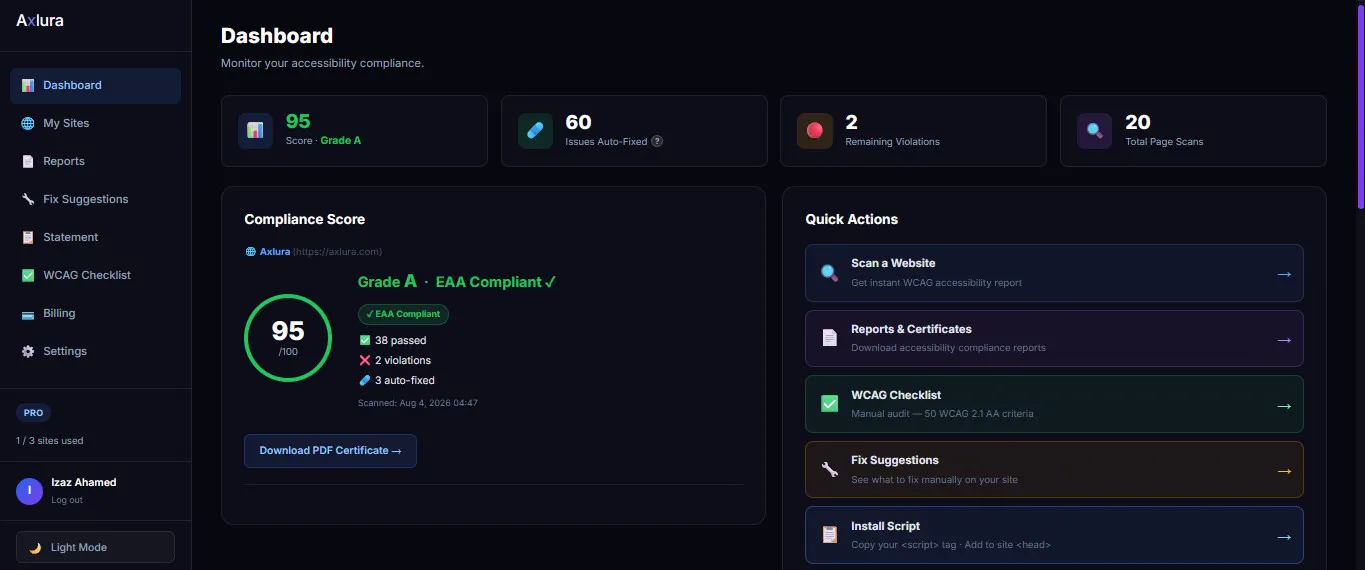Click the user avatar with letter I
This screenshot has height=570, width=1365.
click(x=30, y=491)
